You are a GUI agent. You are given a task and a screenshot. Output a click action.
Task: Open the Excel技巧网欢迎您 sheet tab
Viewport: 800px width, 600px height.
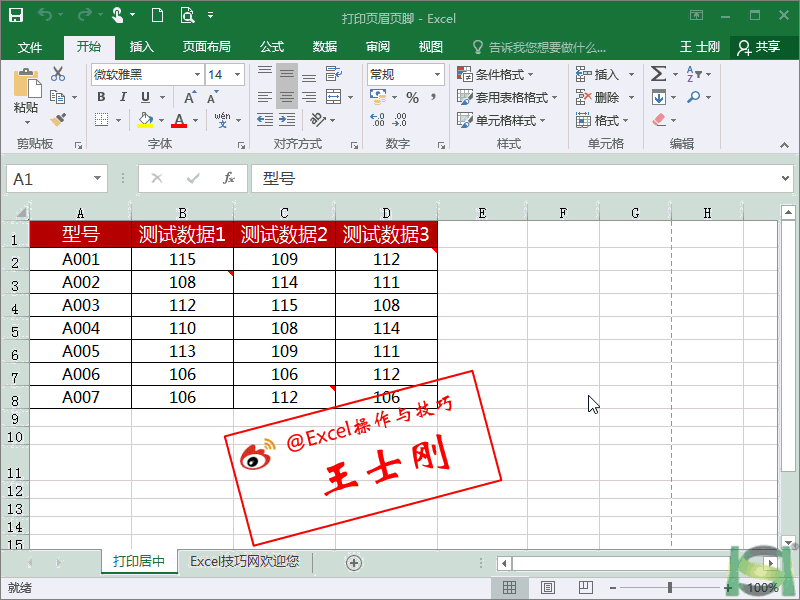pyautogui.click(x=244, y=561)
